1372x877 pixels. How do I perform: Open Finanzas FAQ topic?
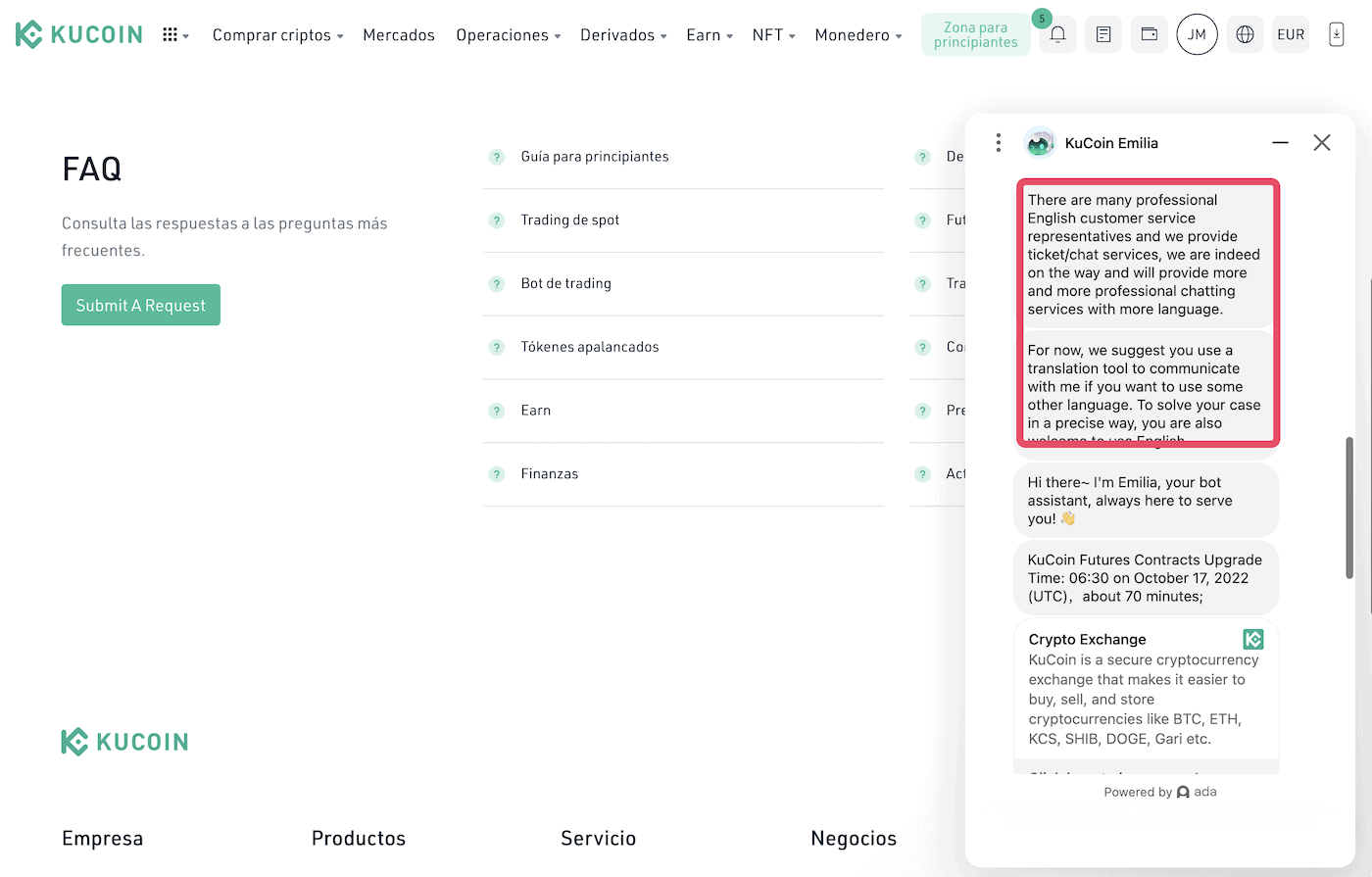550,474
